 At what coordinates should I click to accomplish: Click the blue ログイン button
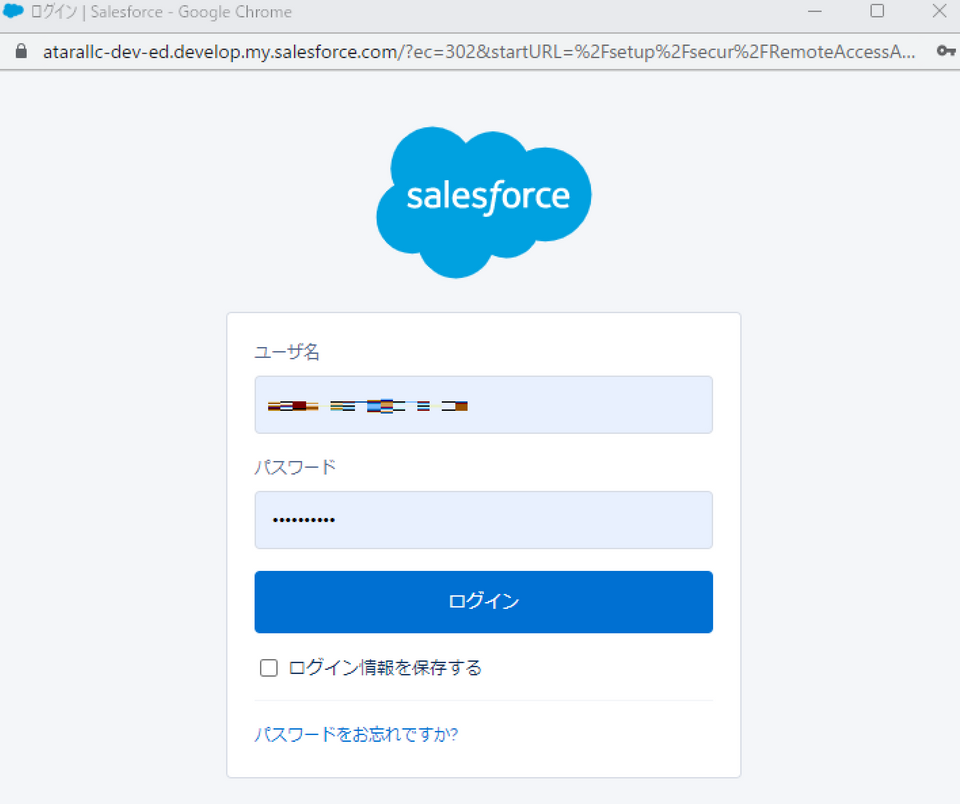[x=484, y=602]
